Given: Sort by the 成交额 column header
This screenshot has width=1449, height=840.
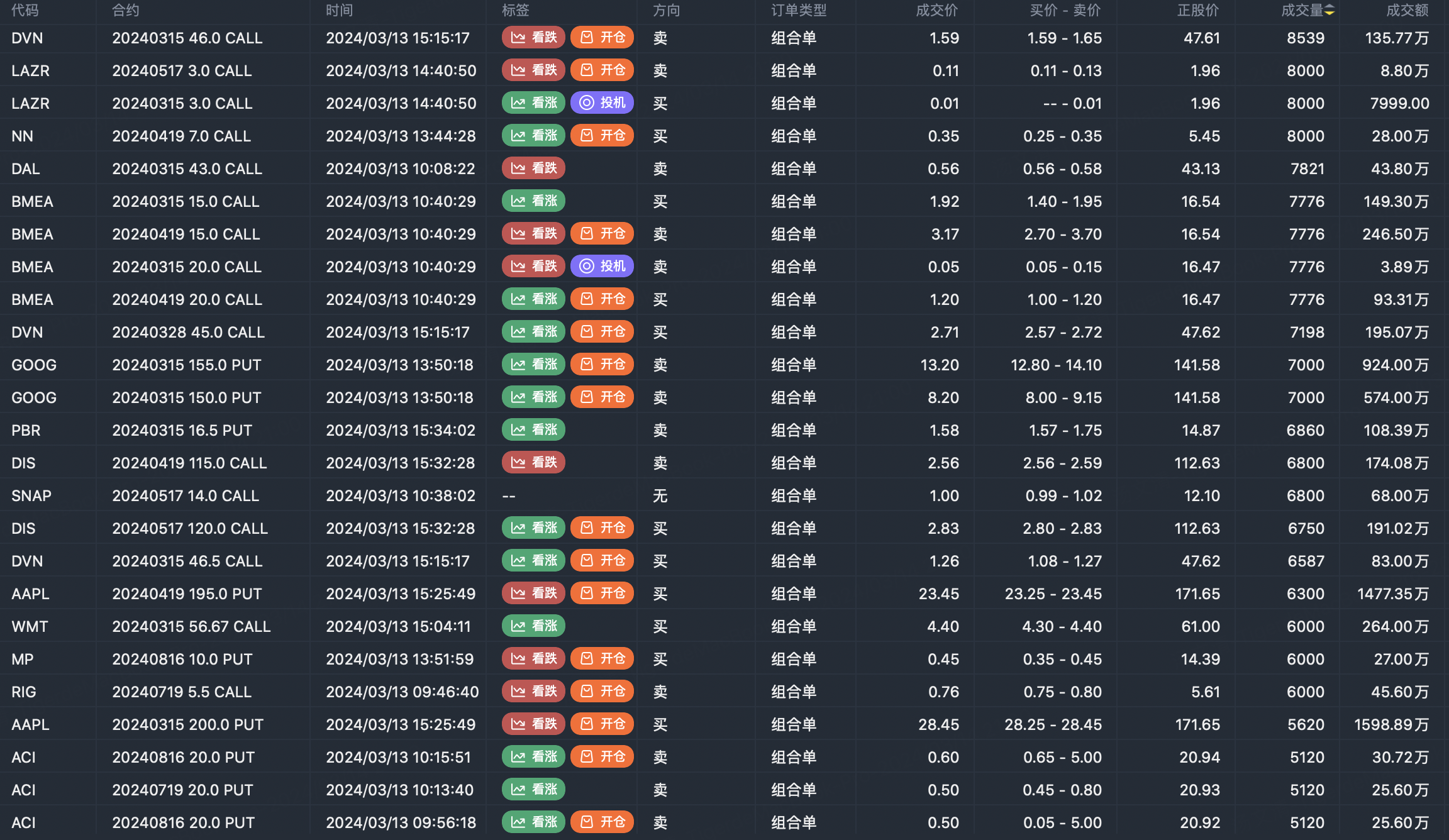Looking at the screenshot, I should coord(1407,11).
